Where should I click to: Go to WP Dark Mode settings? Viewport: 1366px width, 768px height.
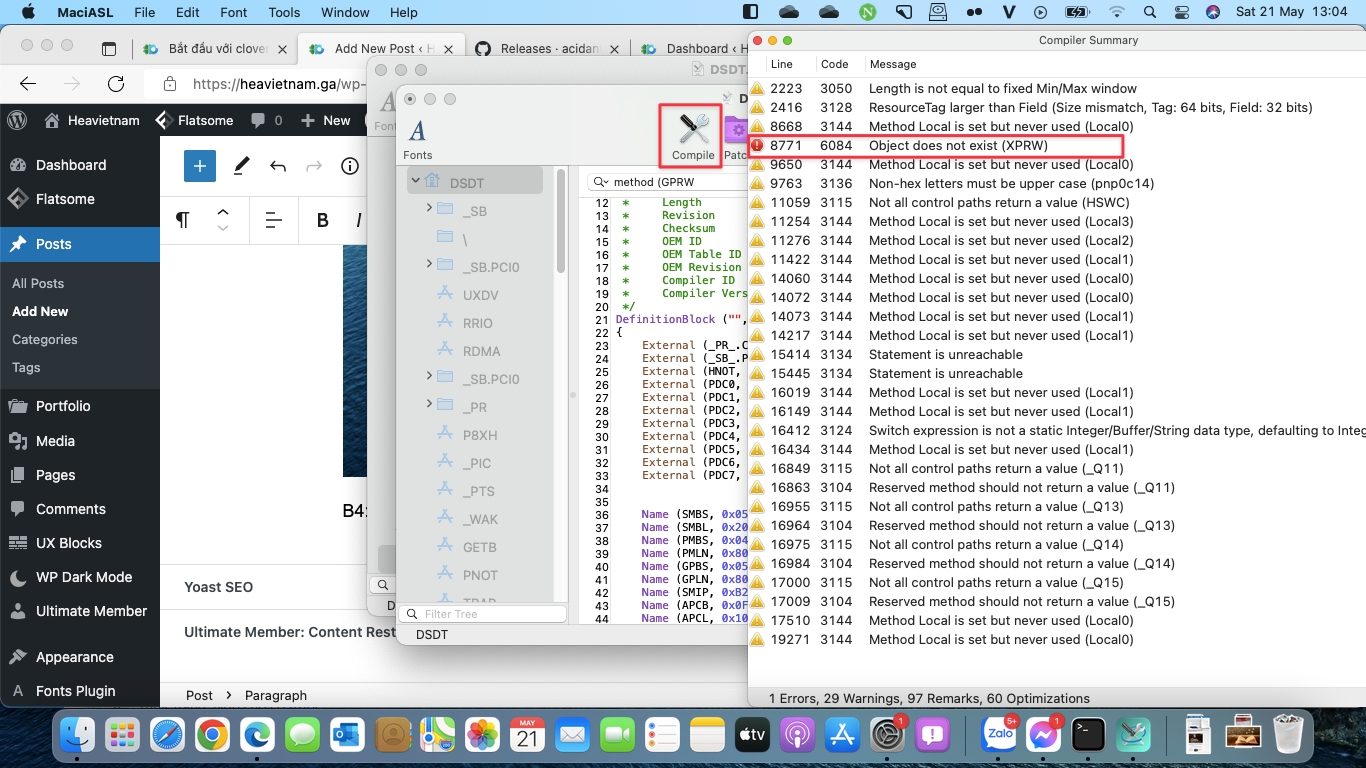click(84, 577)
